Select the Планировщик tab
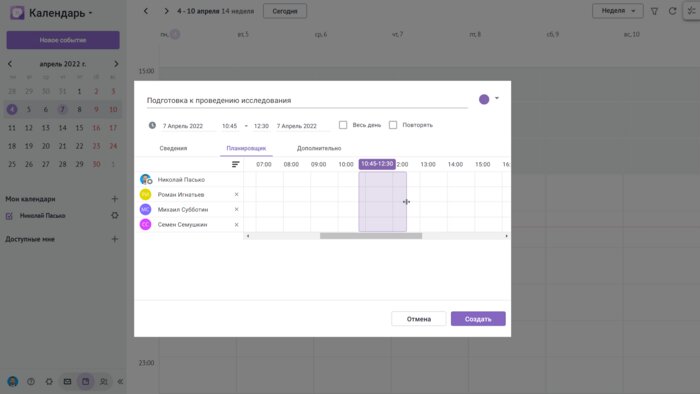700x394 pixels. point(246,148)
